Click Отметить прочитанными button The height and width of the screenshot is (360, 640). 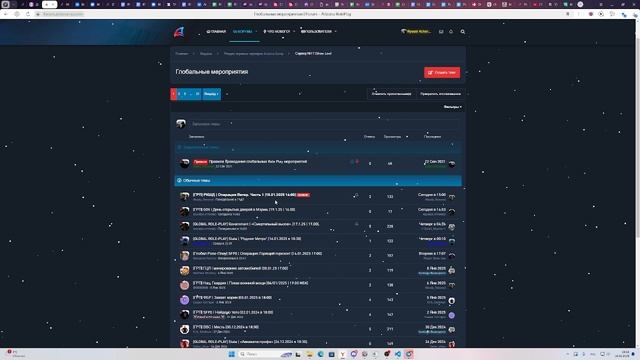(x=391, y=94)
